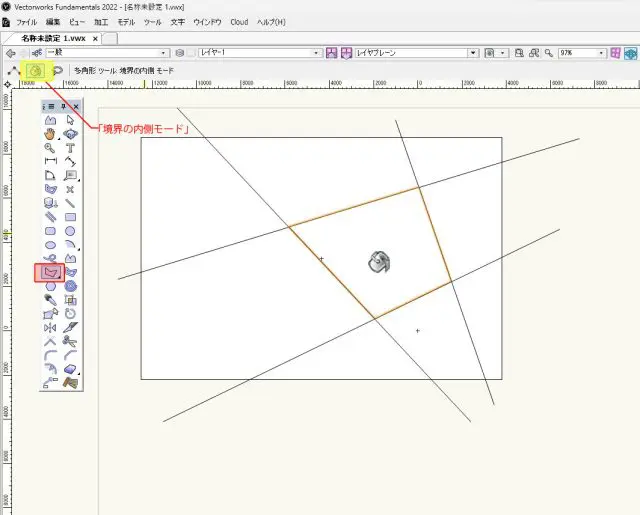640x515 pixels.
Task: Select the Mirror tool
Action: [x=50, y=327]
